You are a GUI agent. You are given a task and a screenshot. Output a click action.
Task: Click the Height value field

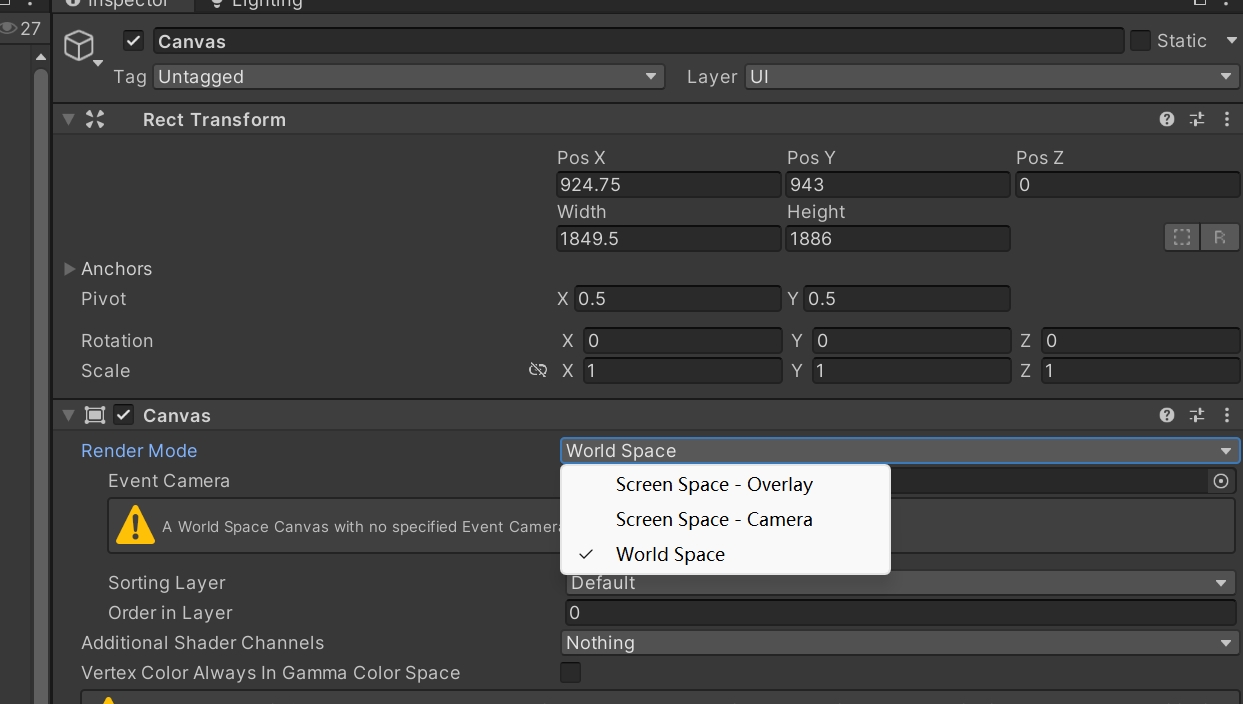pyautogui.click(x=898, y=239)
